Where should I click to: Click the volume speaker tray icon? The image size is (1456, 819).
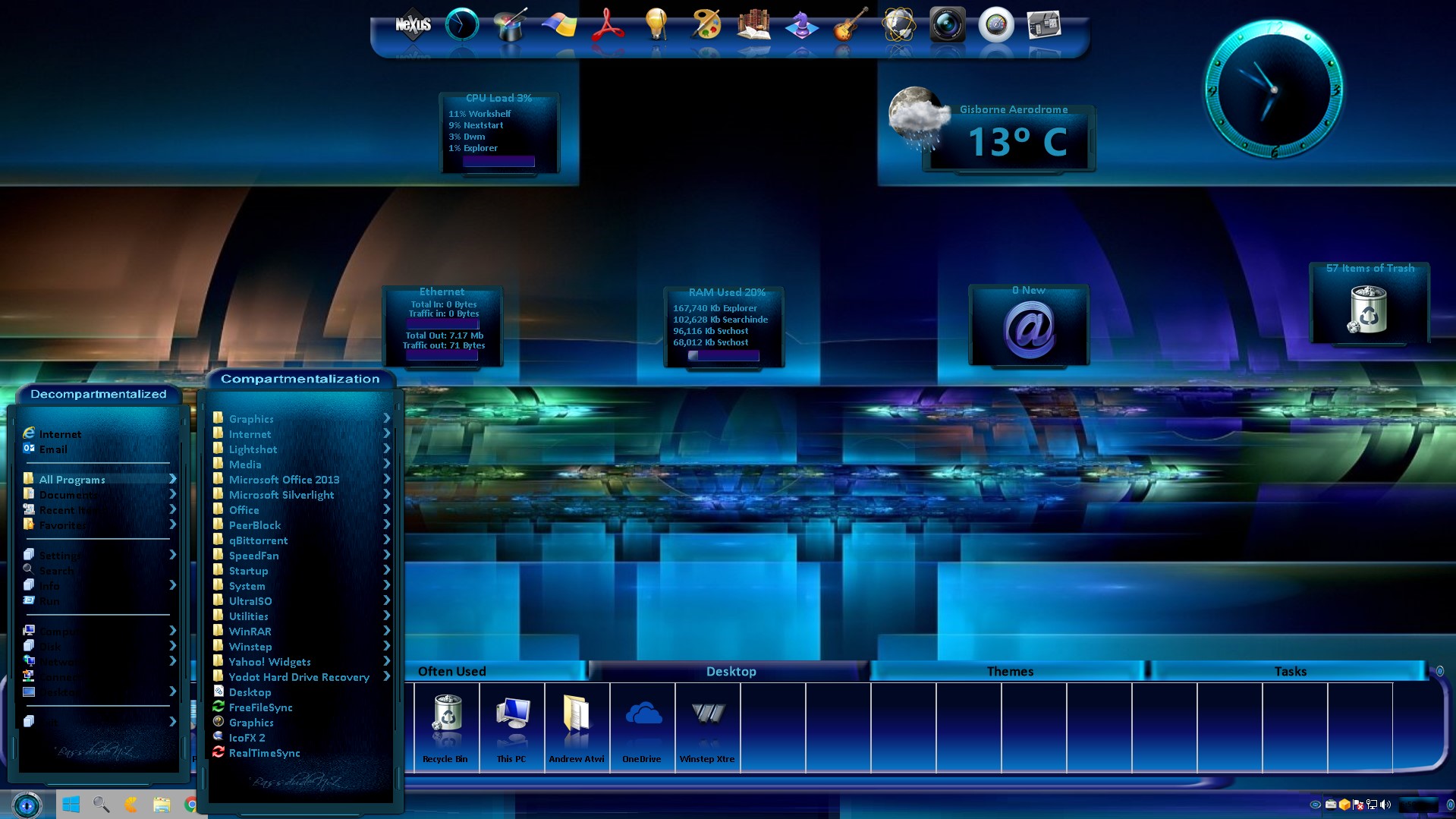(1385, 805)
